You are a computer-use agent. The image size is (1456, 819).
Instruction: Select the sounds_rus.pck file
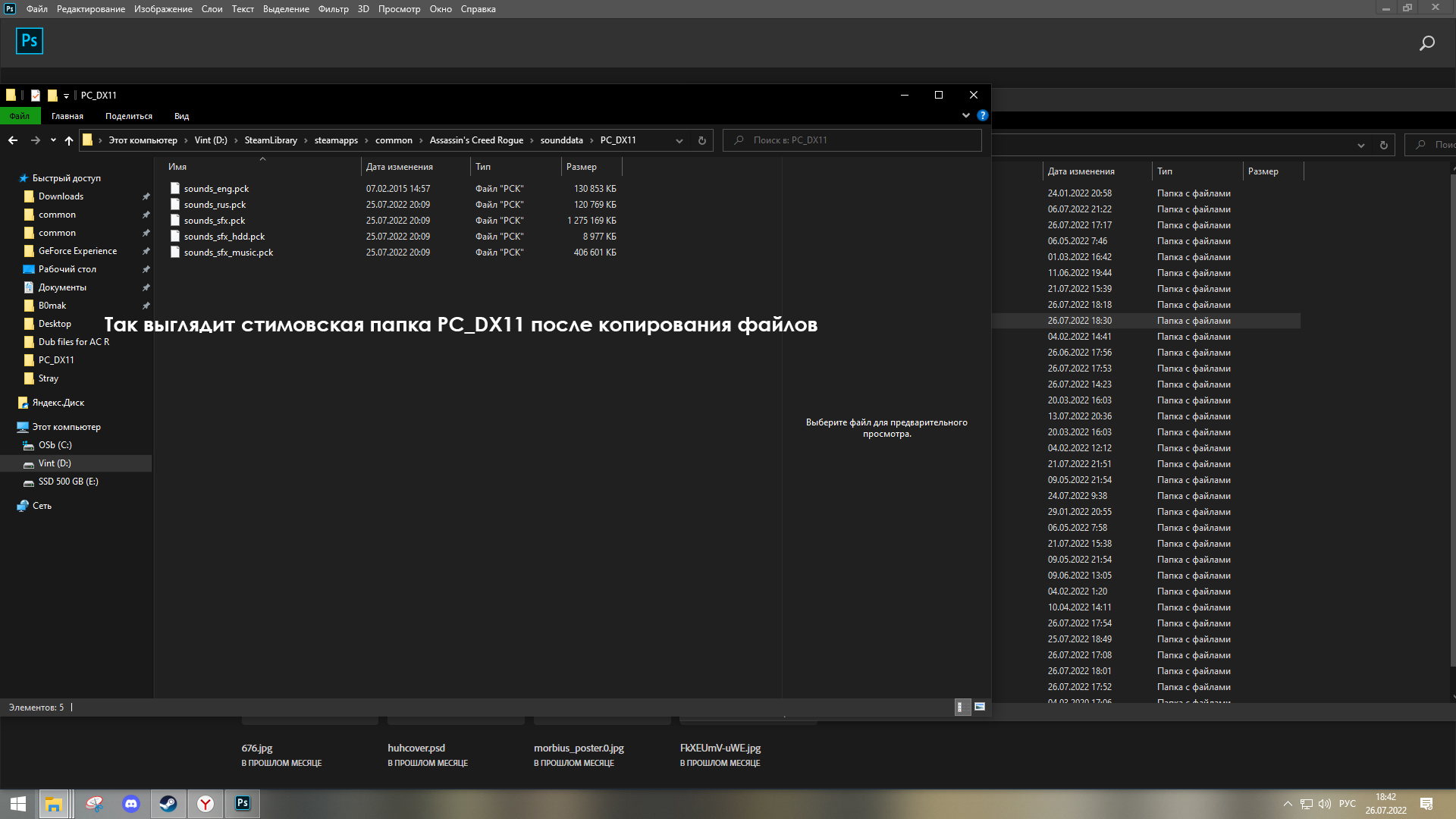coord(215,205)
